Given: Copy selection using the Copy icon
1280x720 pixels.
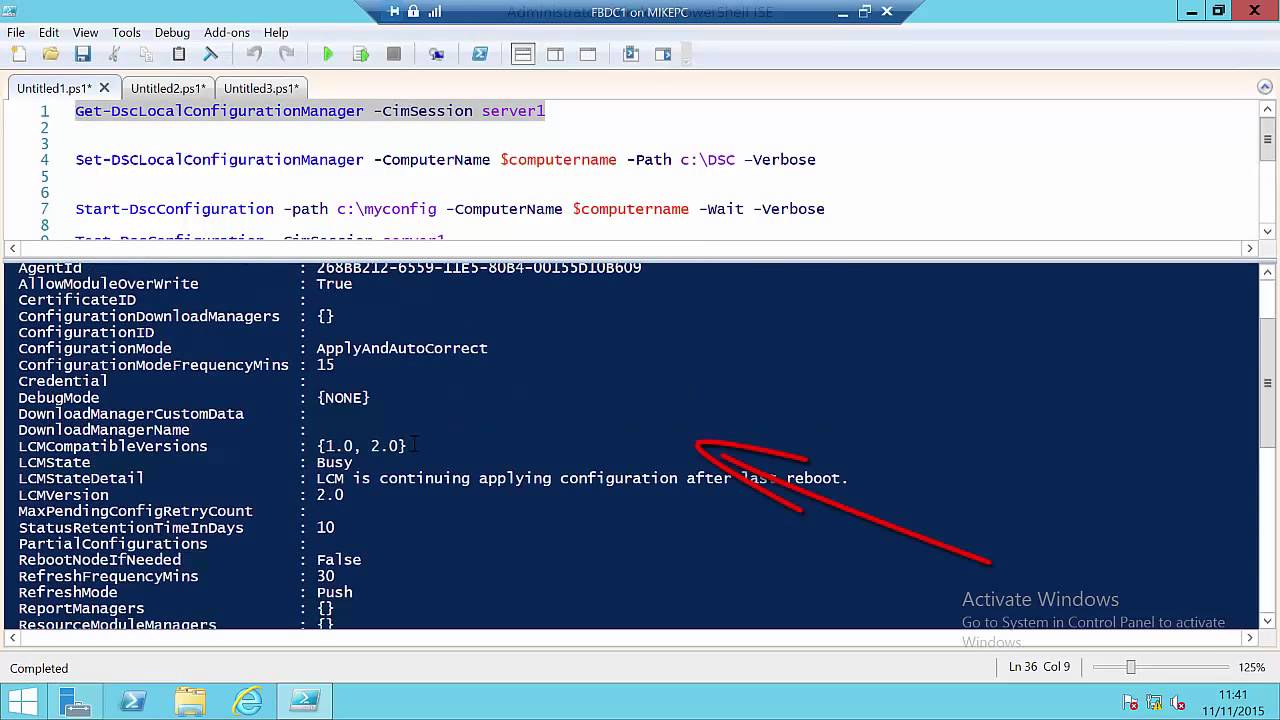Looking at the screenshot, I should 146,54.
